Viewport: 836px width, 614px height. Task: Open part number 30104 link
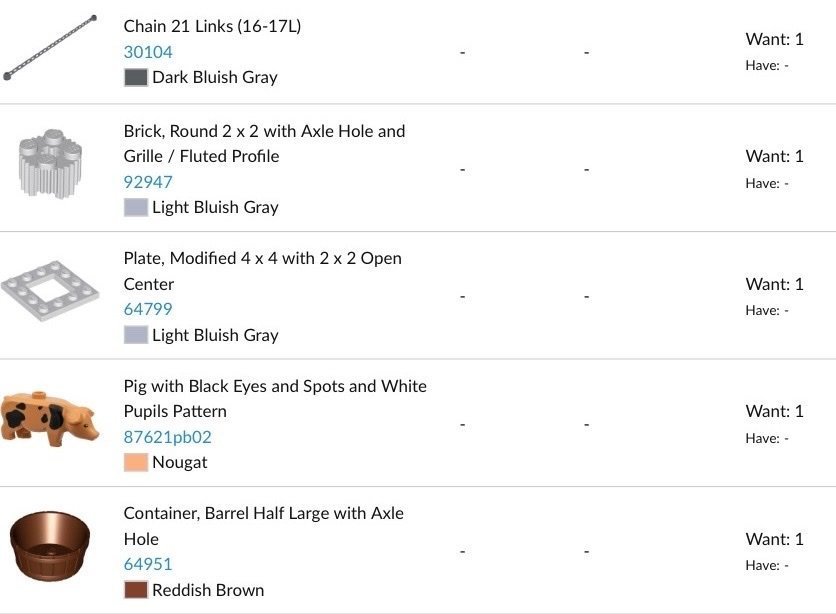148,52
